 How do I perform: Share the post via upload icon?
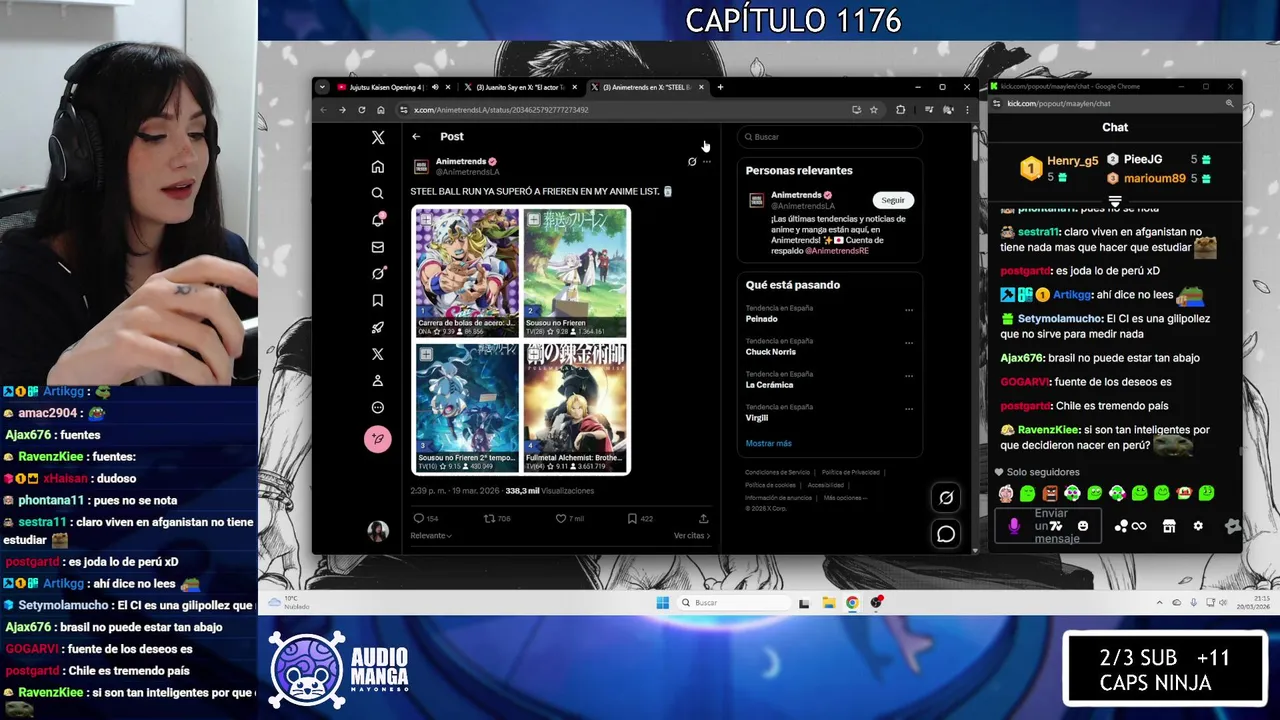click(703, 518)
